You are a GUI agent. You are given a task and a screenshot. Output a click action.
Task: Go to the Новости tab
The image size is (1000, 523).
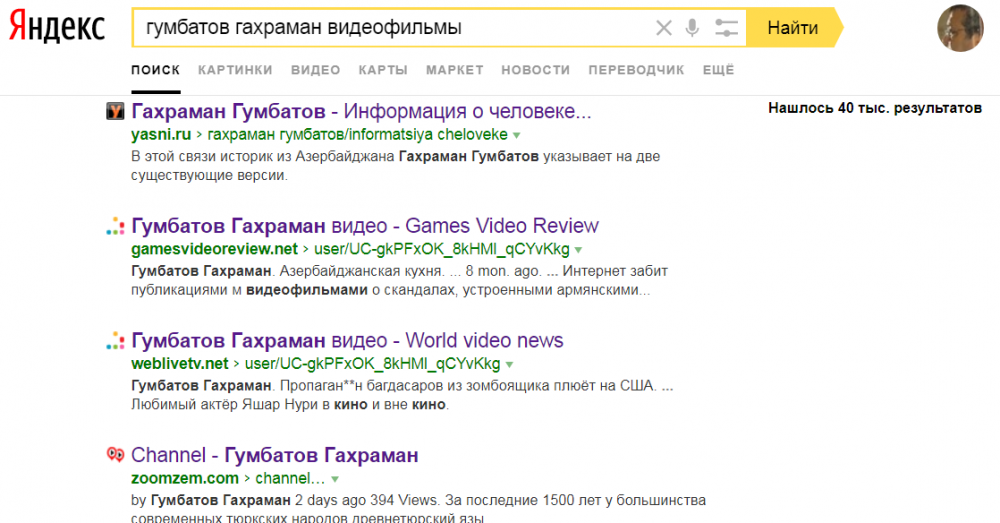click(x=536, y=70)
